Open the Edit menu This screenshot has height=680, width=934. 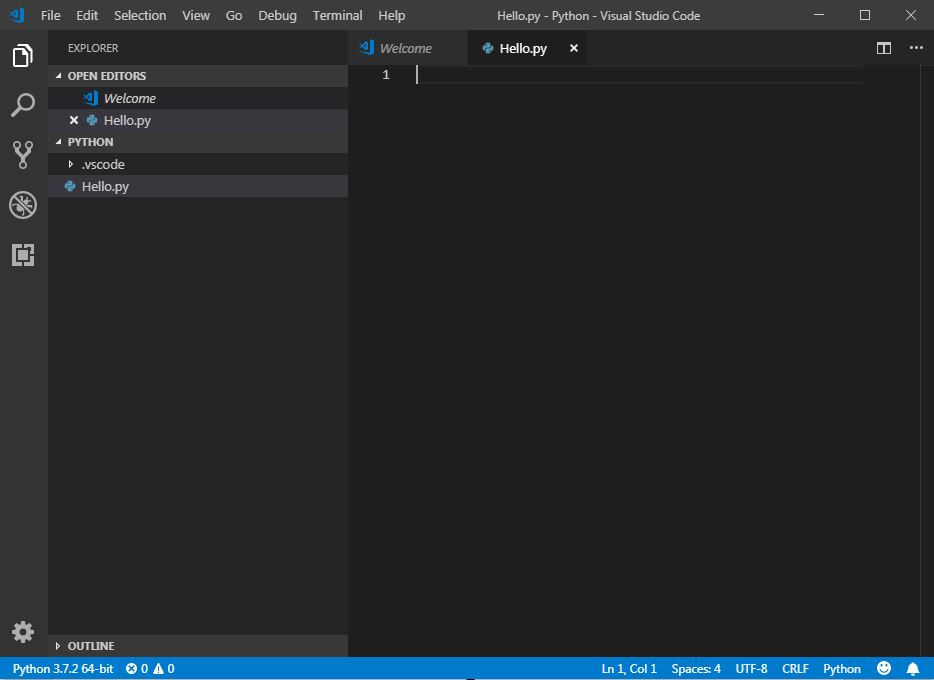click(87, 15)
